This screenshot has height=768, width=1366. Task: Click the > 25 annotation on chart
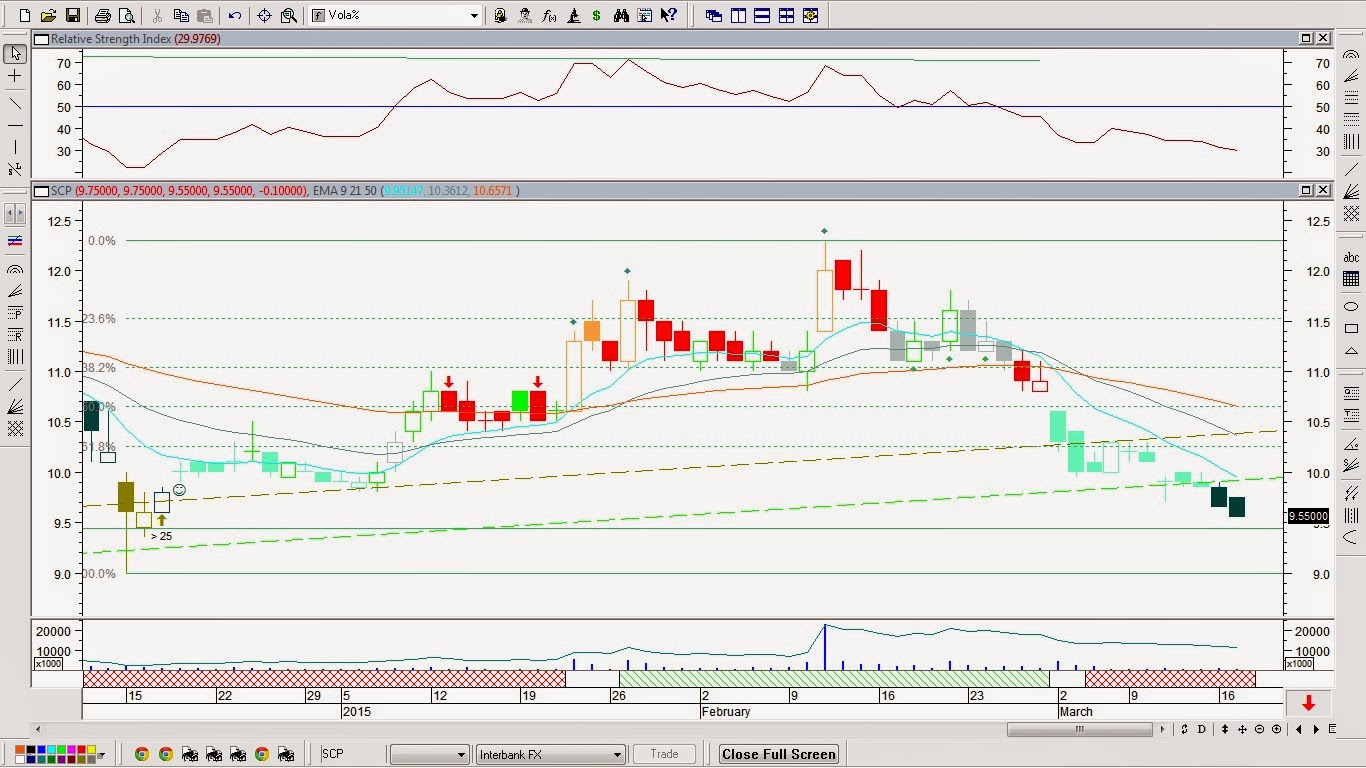click(160, 536)
